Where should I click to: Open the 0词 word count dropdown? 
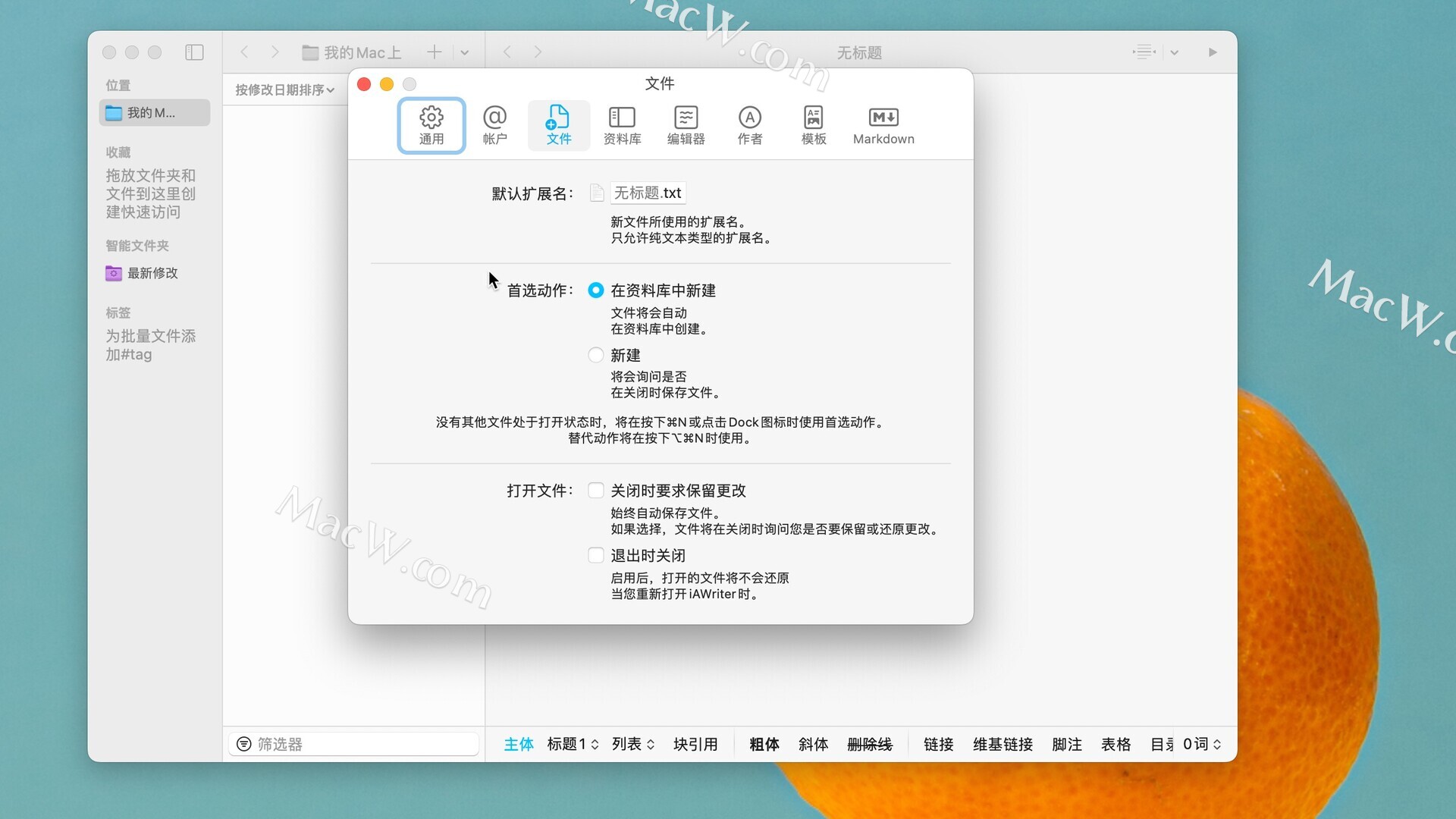[1202, 744]
